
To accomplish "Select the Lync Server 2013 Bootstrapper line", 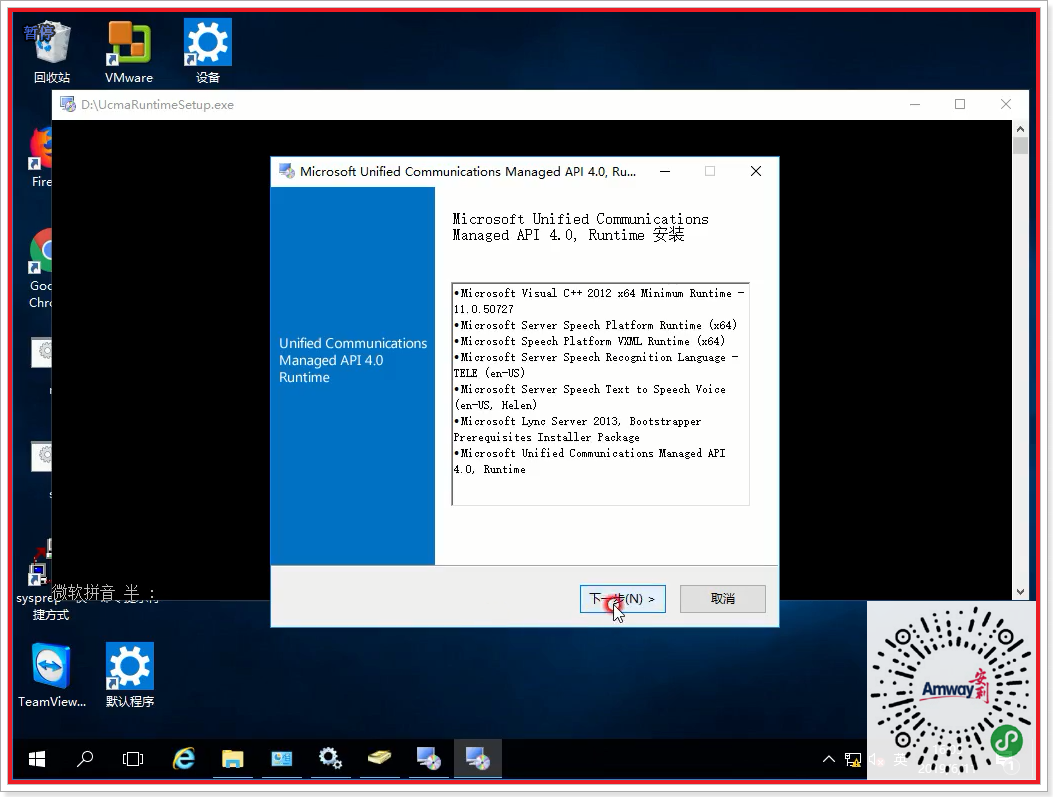I will click(x=578, y=429).
